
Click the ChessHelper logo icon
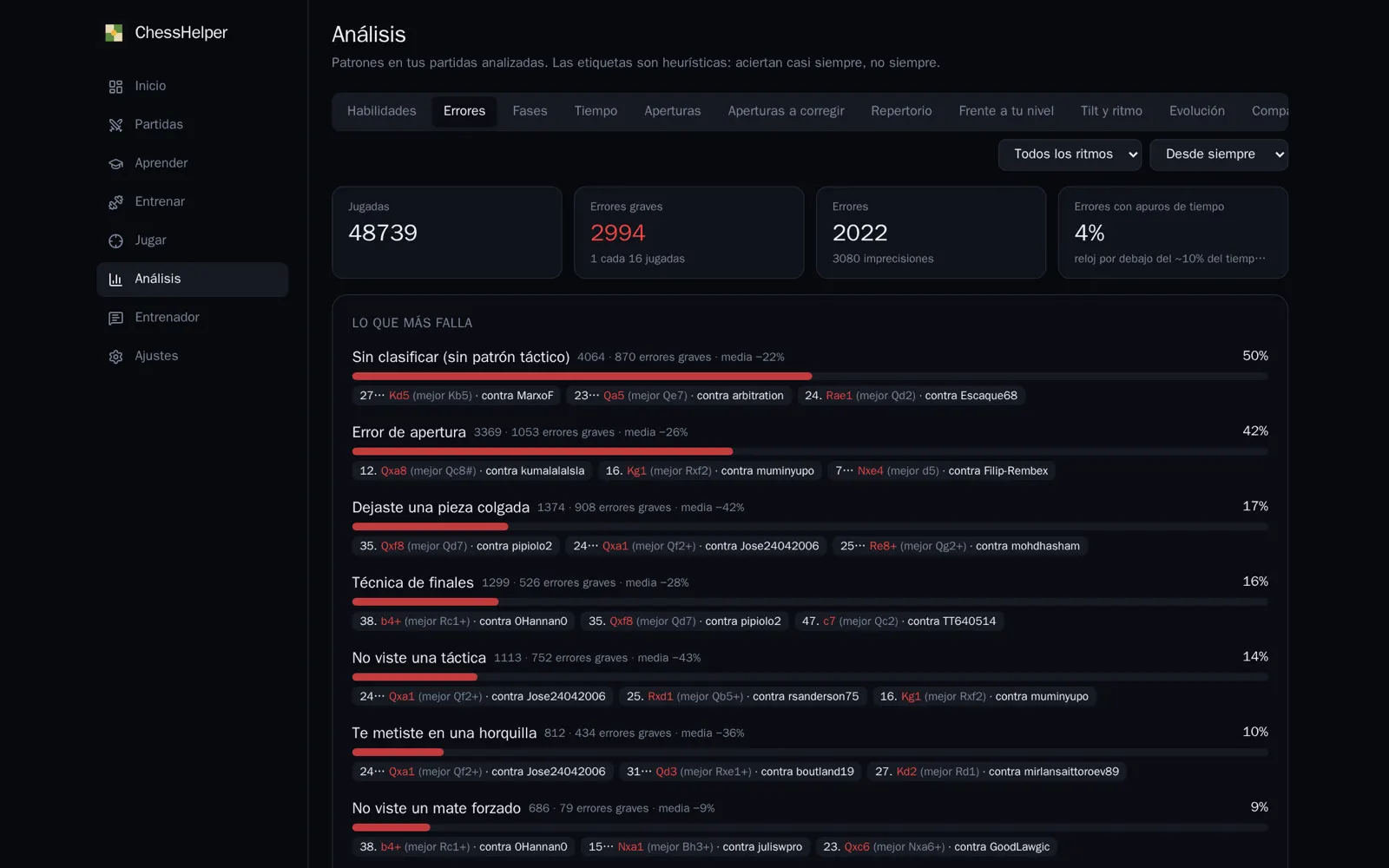(x=114, y=33)
